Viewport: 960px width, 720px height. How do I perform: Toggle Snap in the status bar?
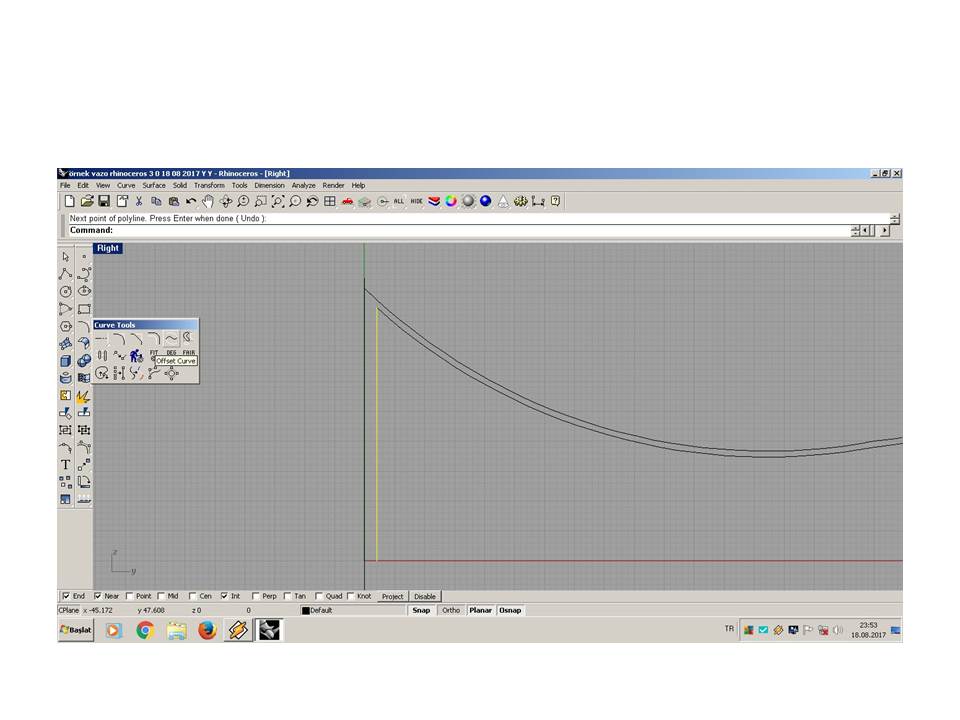tap(421, 610)
